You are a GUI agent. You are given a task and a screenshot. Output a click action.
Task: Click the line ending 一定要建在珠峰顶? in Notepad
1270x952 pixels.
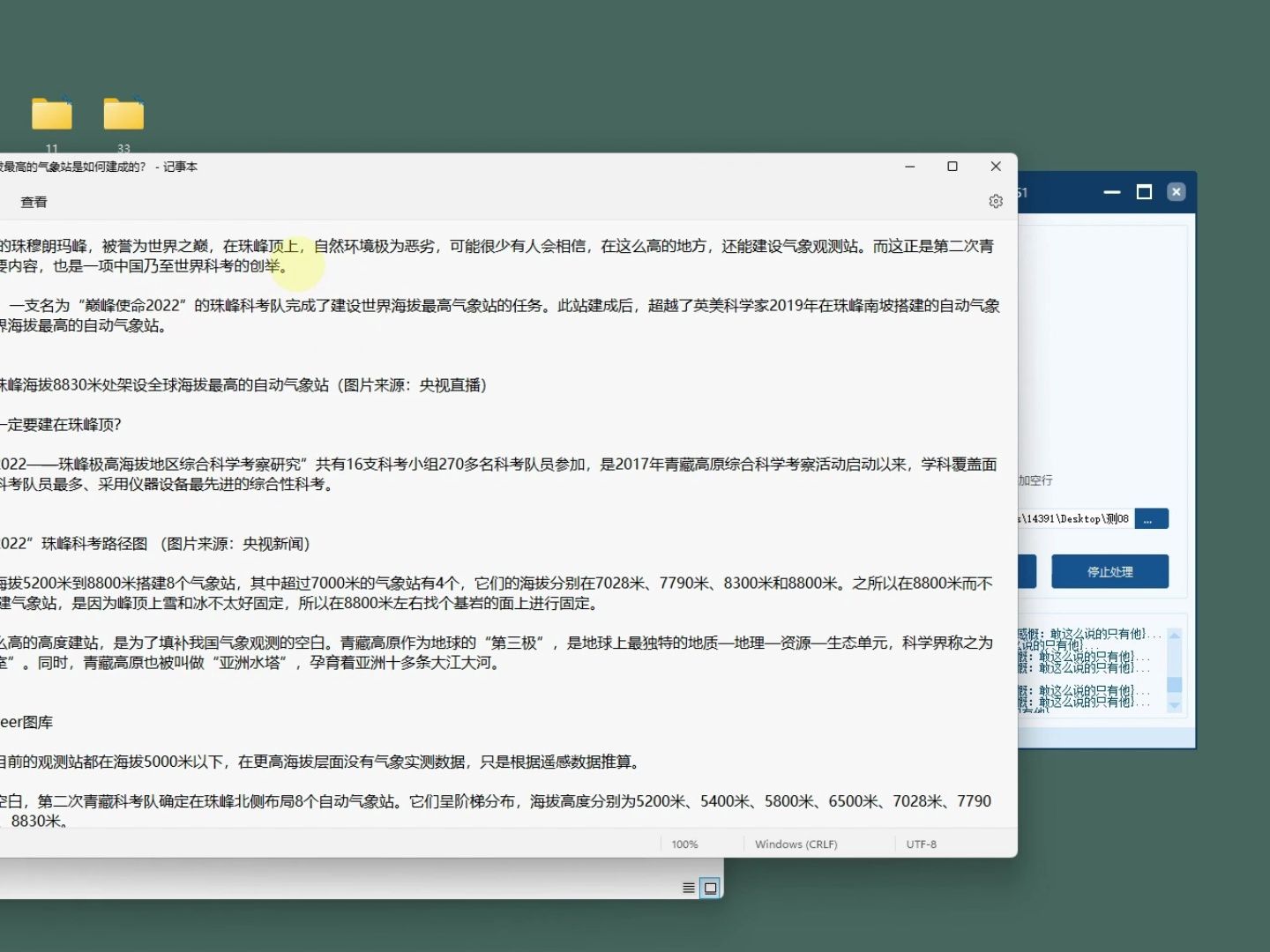[x=61, y=425]
